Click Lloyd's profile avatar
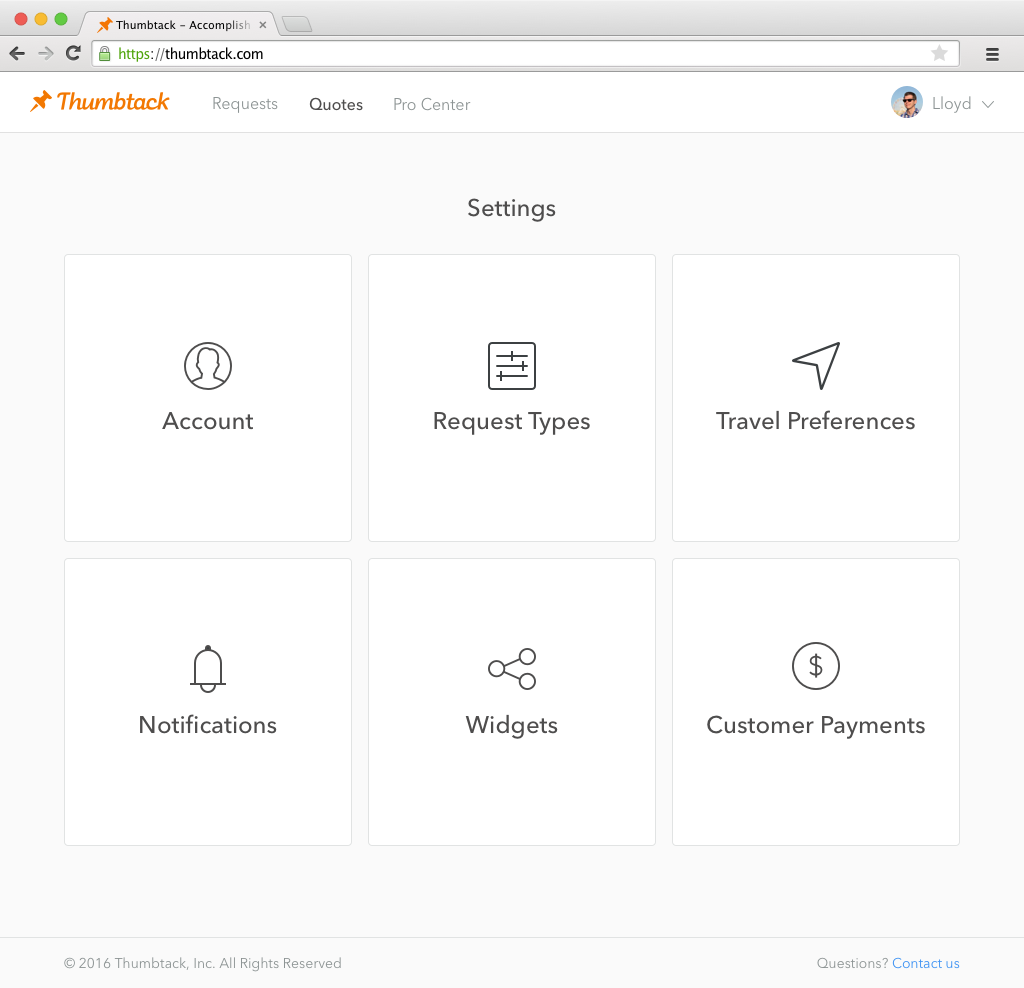The width and height of the screenshot is (1024, 988). tap(906, 103)
